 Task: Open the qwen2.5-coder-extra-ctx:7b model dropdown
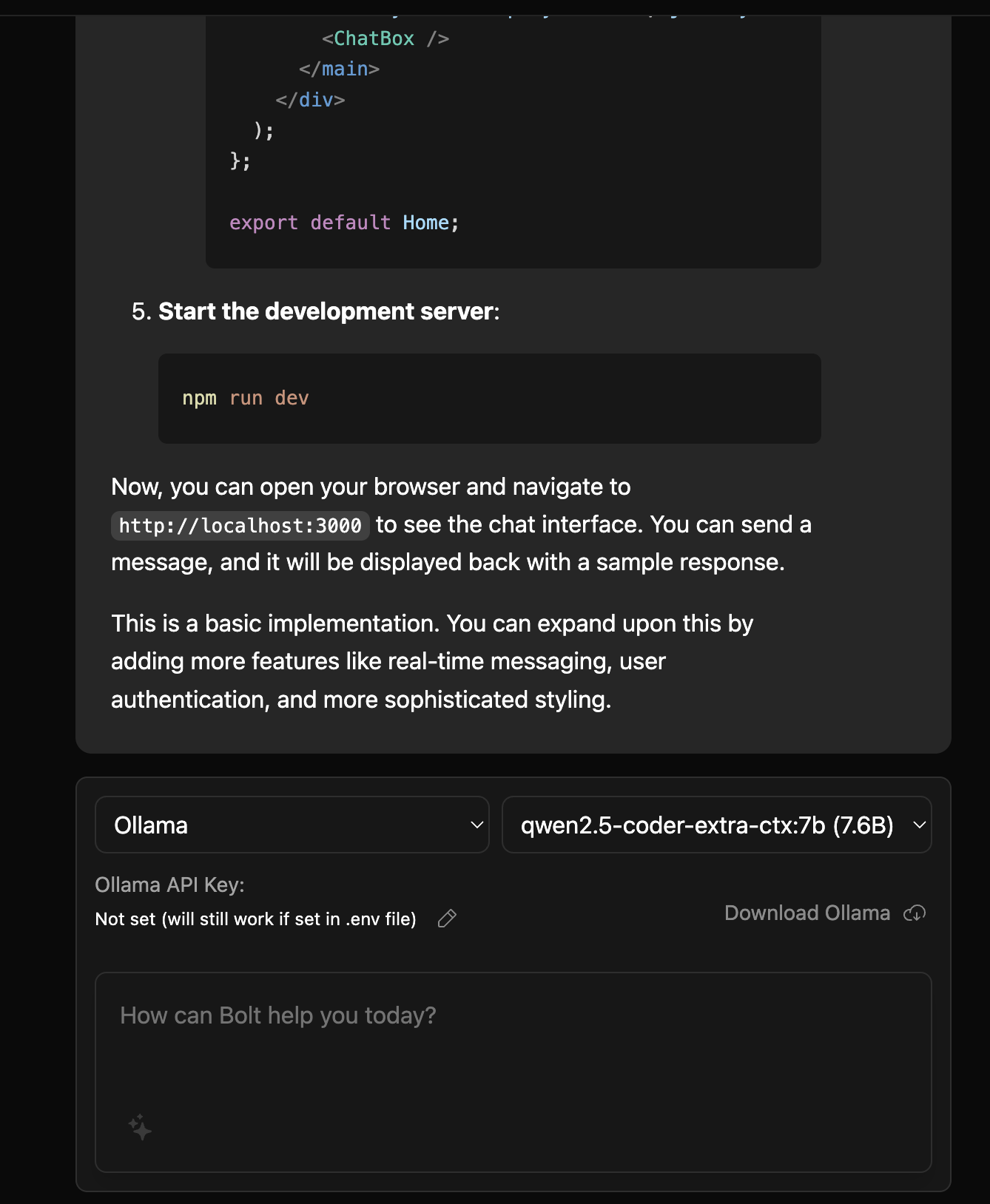[x=716, y=825]
